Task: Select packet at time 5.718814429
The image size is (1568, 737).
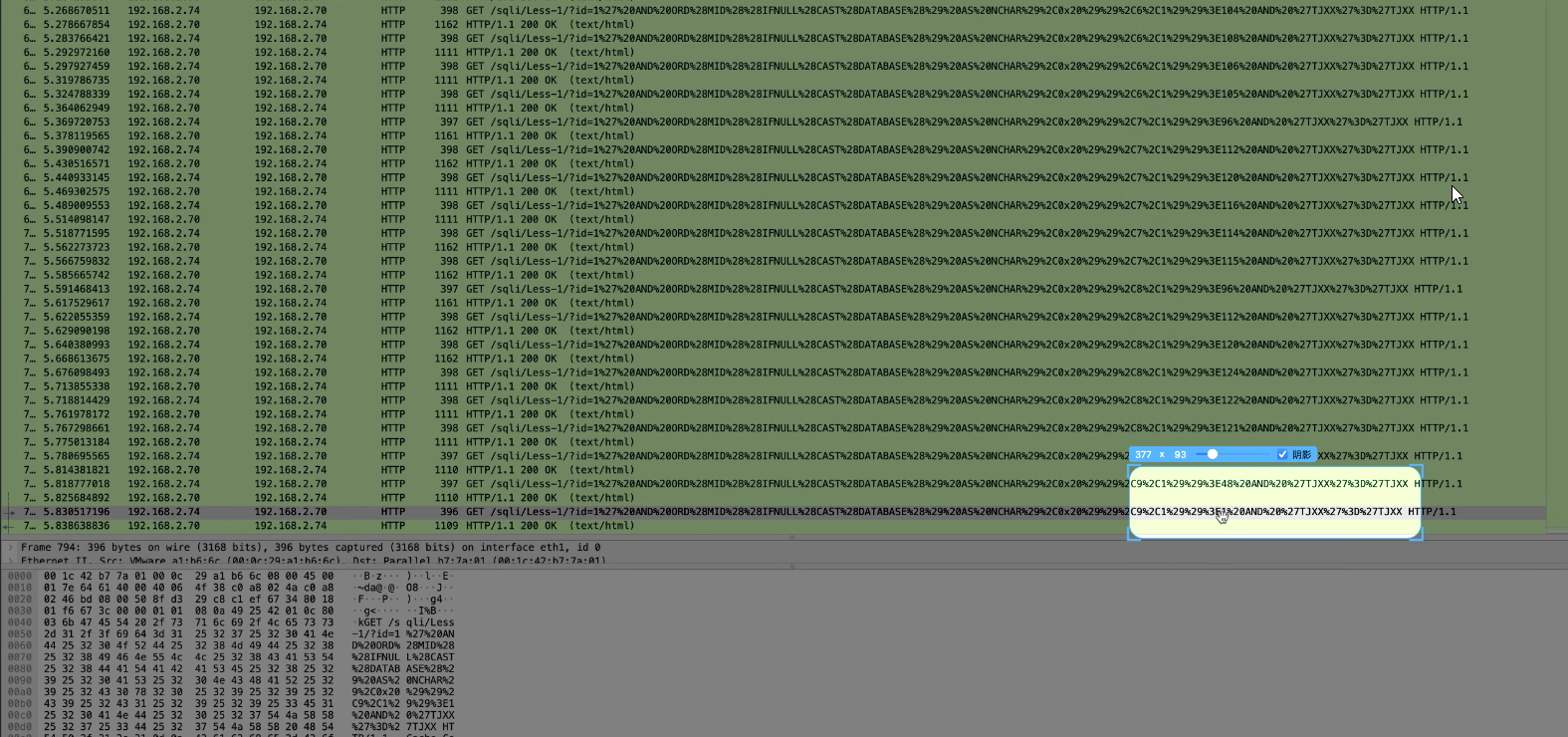Action: [x=774, y=400]
